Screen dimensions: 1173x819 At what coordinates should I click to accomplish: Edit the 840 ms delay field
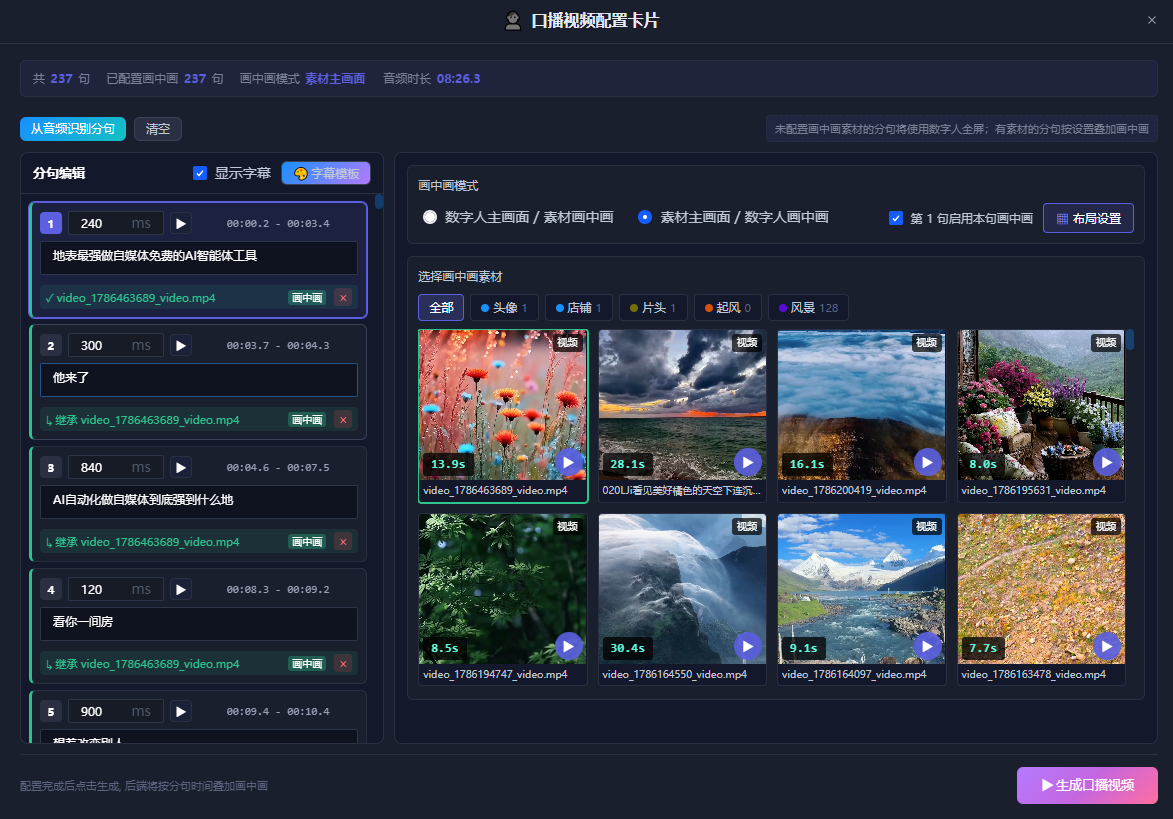click(116, 467)
